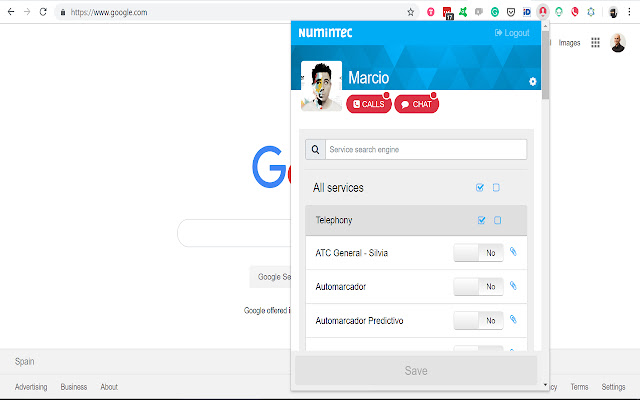Open the pink round extension icon
Image resolution: width=640 pixels, height=400 pixels.
[x=431, y=12]
